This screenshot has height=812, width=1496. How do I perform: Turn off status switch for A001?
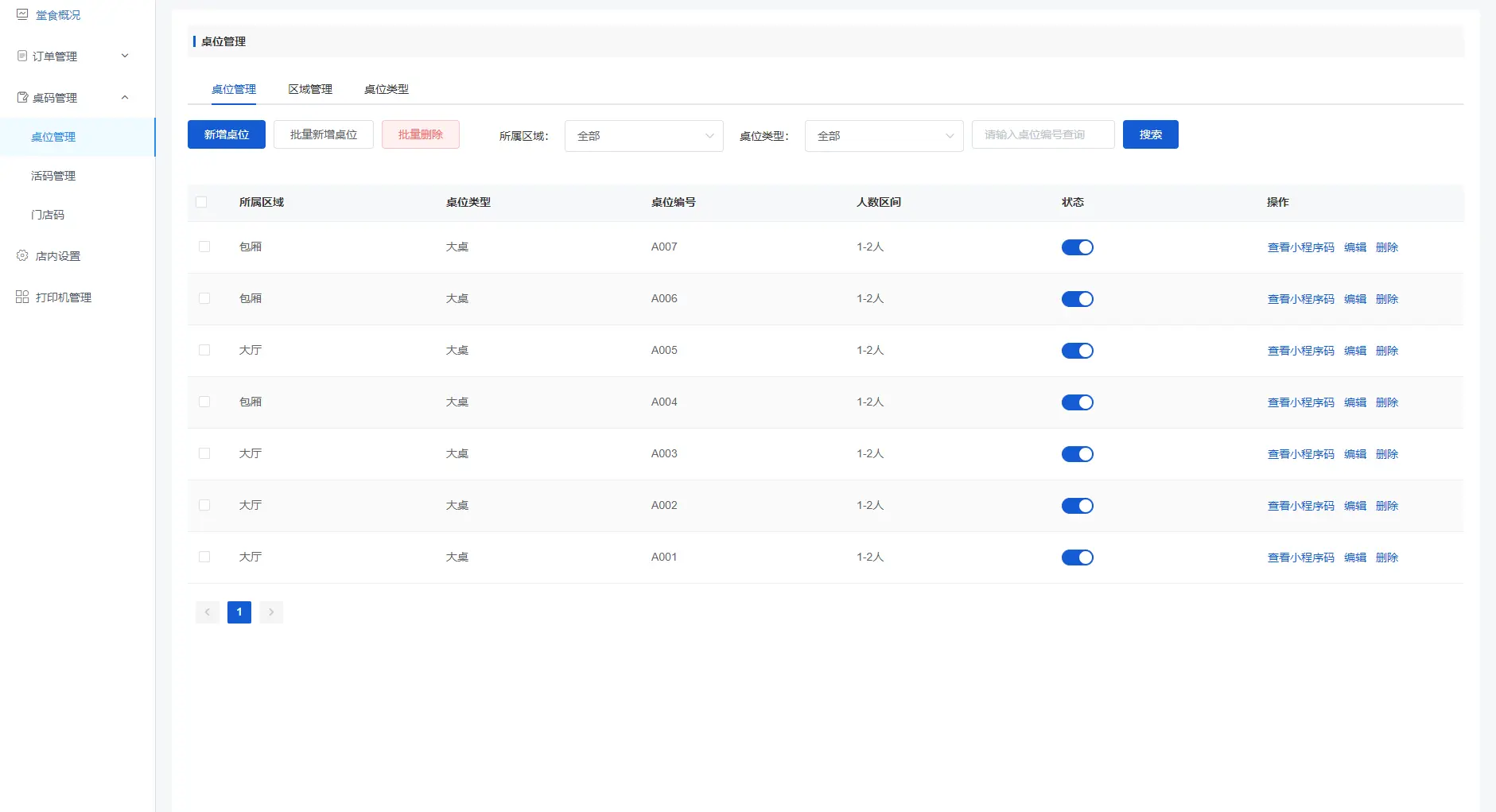(1078, 558)
